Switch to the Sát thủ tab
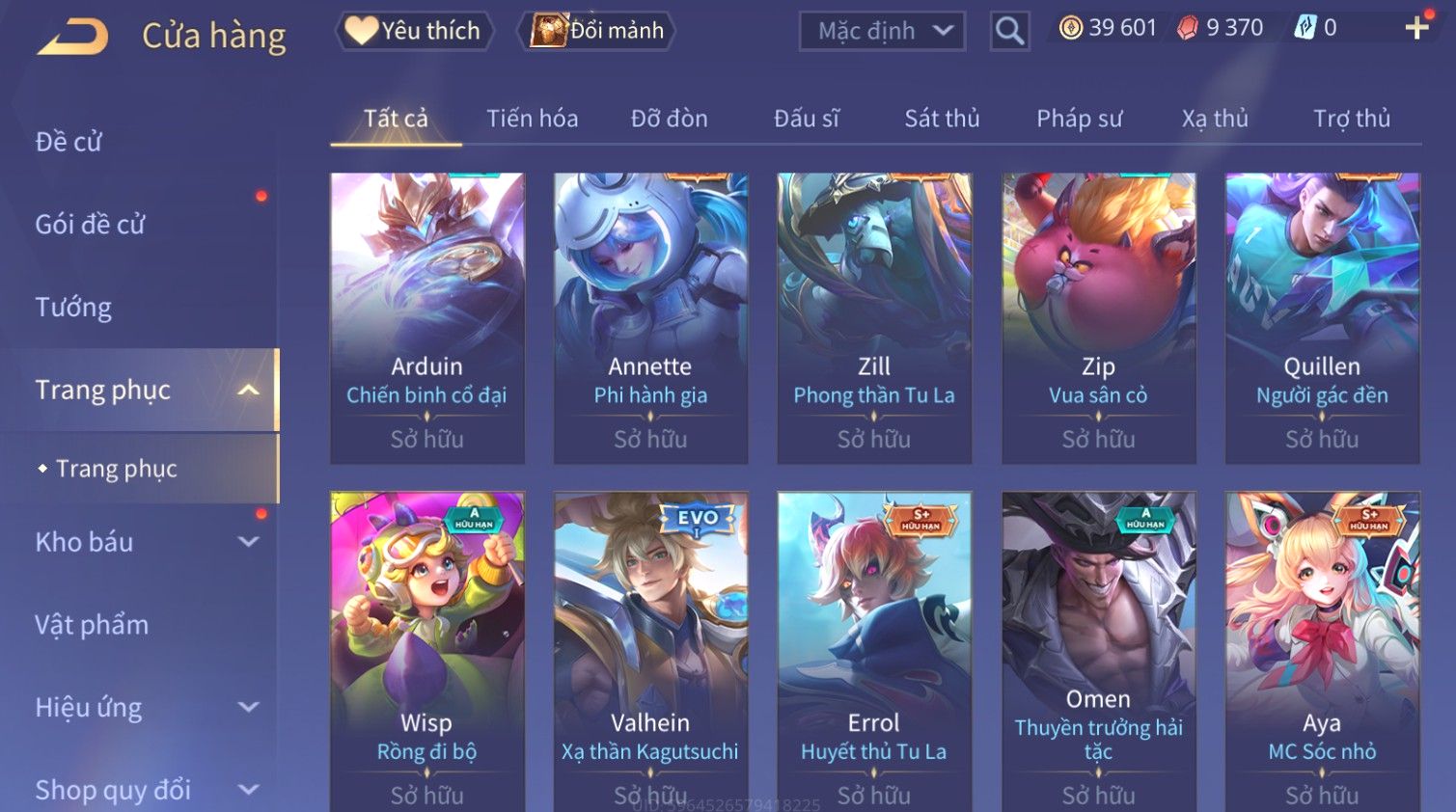 point(942,119)
